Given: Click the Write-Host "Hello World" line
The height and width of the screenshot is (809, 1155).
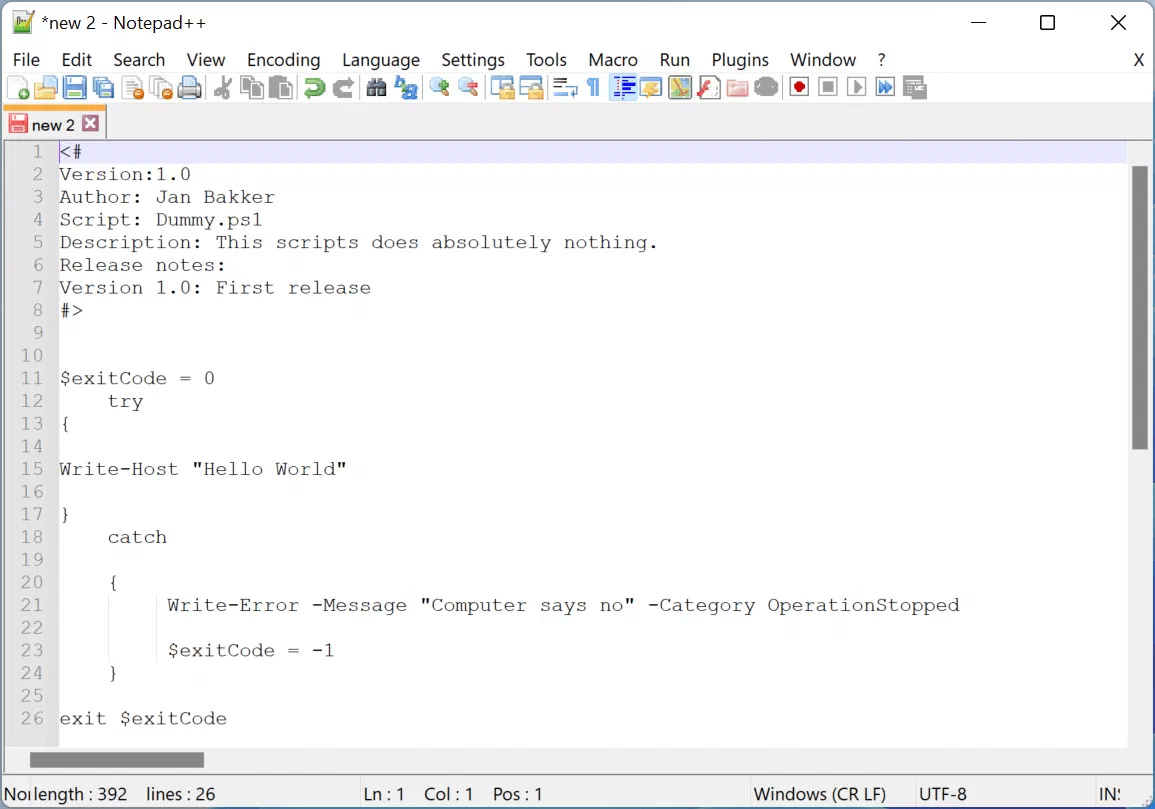Looking at the screenshot, I should point(203,469).
